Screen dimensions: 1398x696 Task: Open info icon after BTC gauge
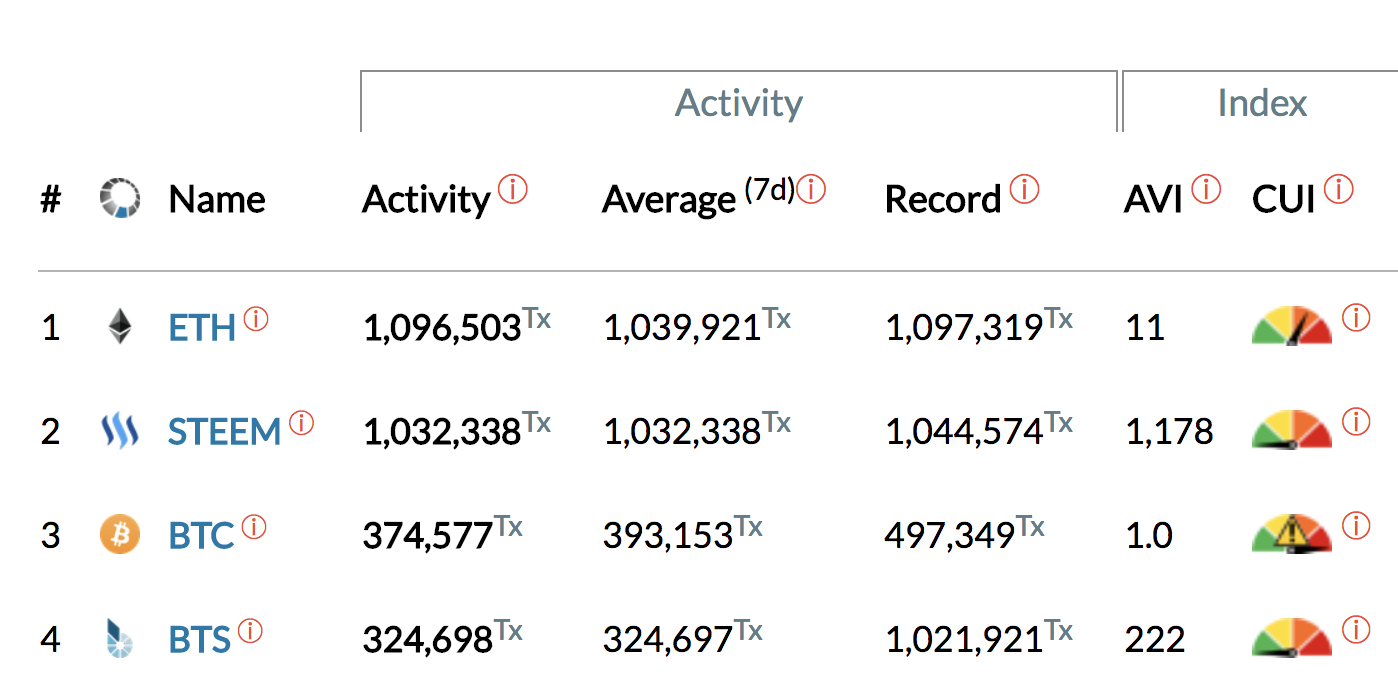(x=1355, y=526)
